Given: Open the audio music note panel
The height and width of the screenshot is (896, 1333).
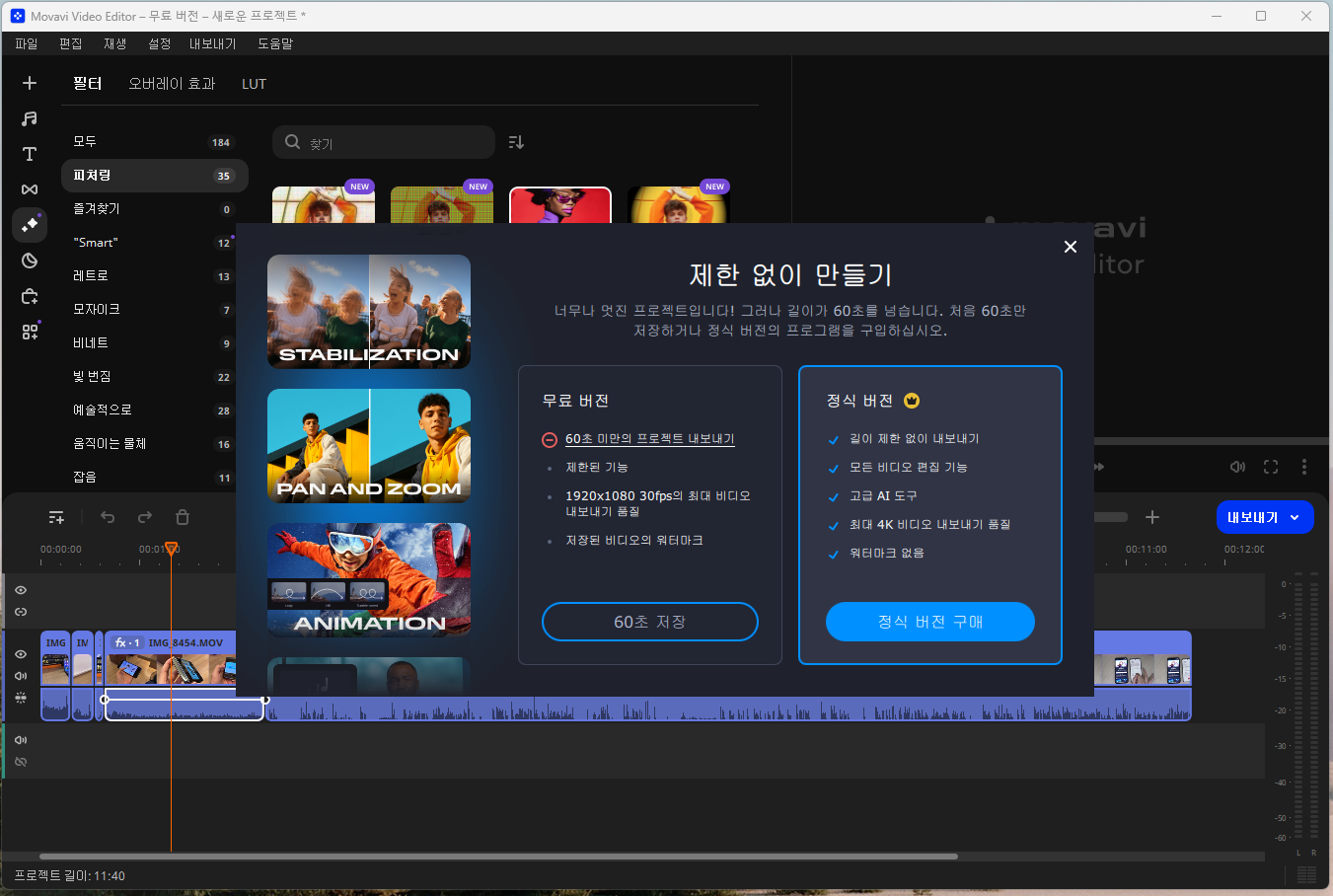Looking at the screenshot, I should point(30,118).
